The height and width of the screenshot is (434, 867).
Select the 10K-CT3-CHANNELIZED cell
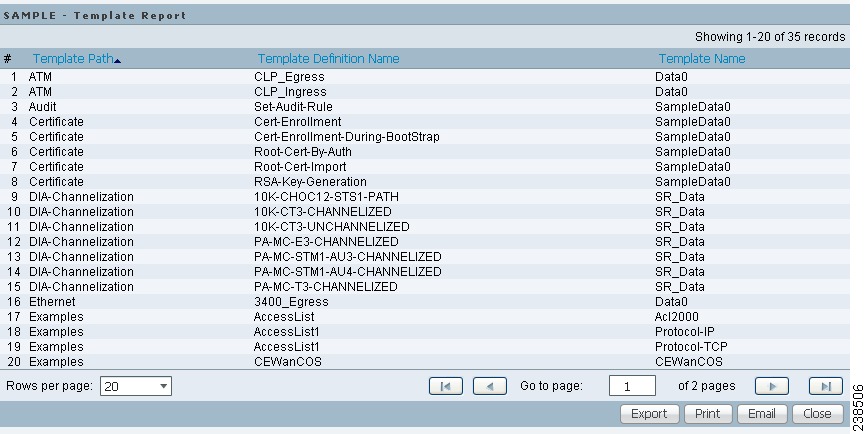[x=322, y=212]
